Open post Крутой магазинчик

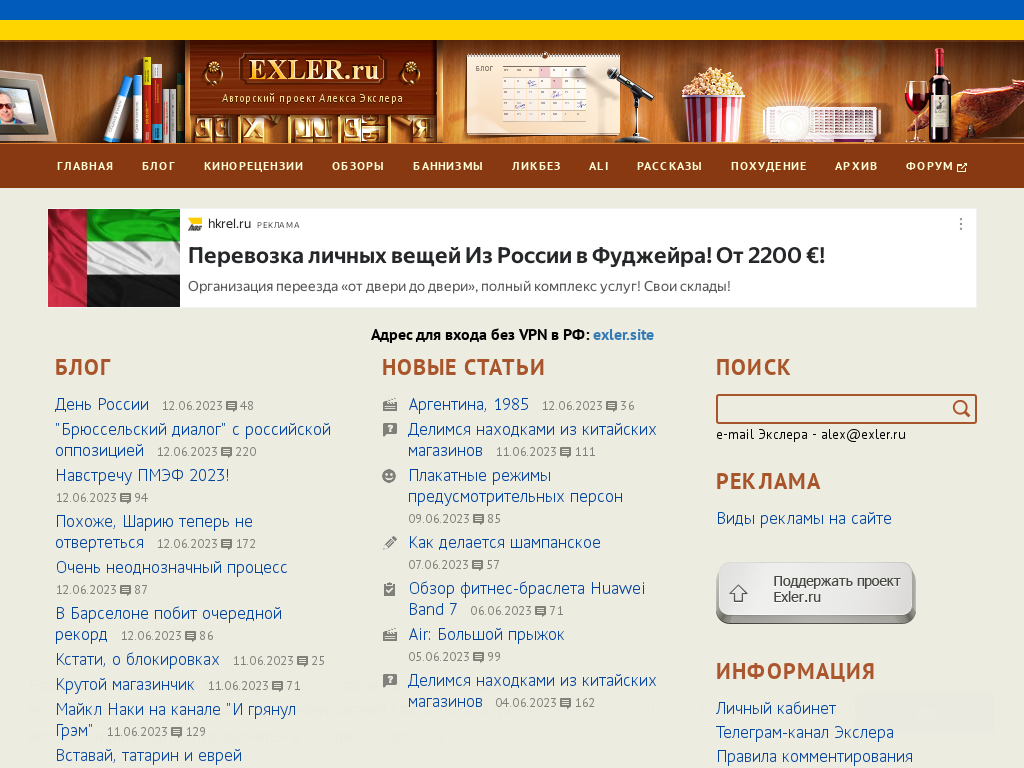125,684
